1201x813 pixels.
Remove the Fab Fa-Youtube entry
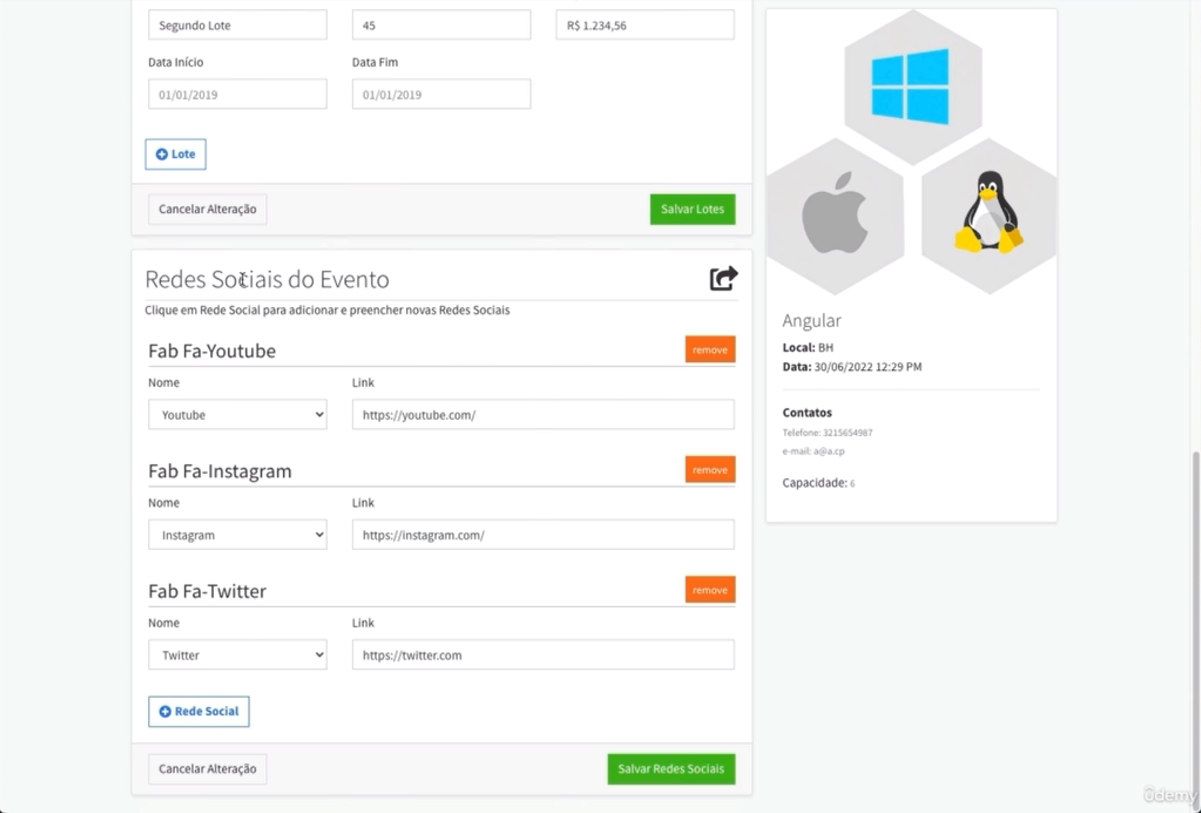[710, 350]
